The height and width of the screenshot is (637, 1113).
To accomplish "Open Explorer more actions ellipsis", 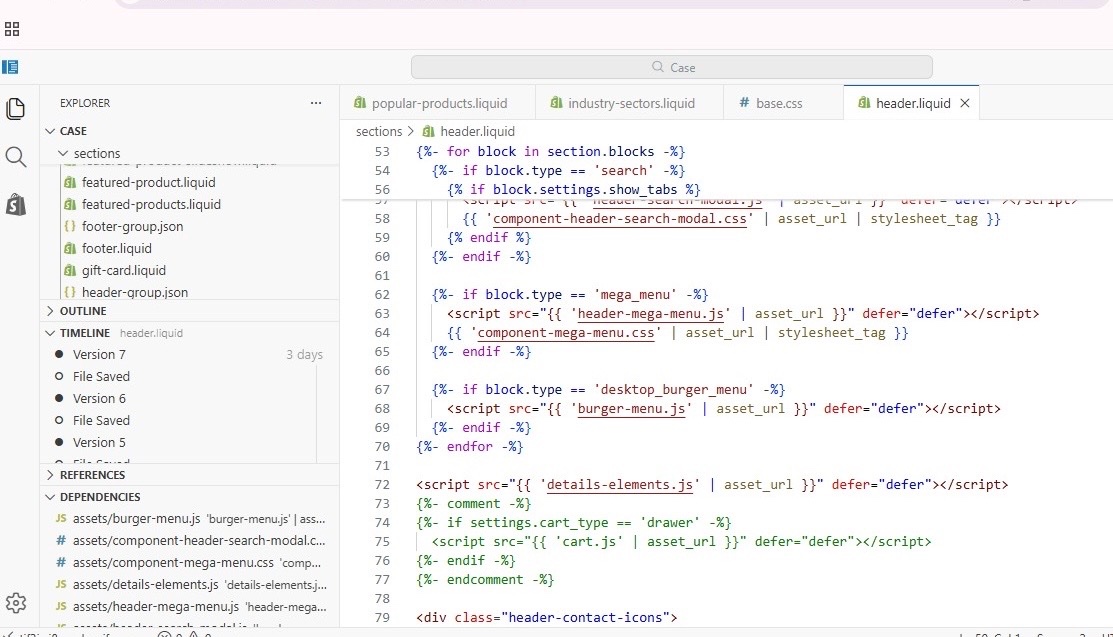I will coord(316,103).
